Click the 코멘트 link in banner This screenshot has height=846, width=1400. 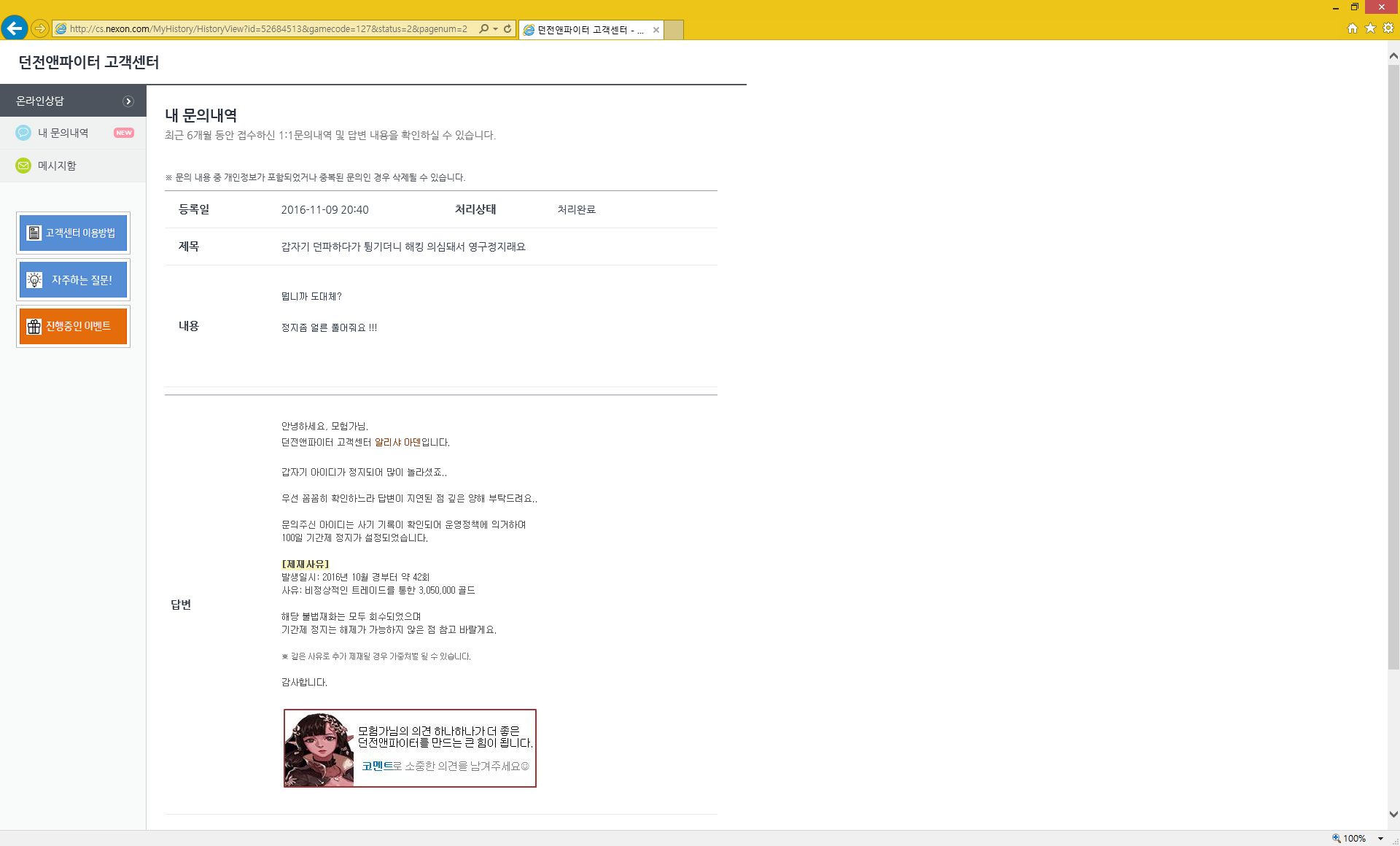tap(376, 766)
